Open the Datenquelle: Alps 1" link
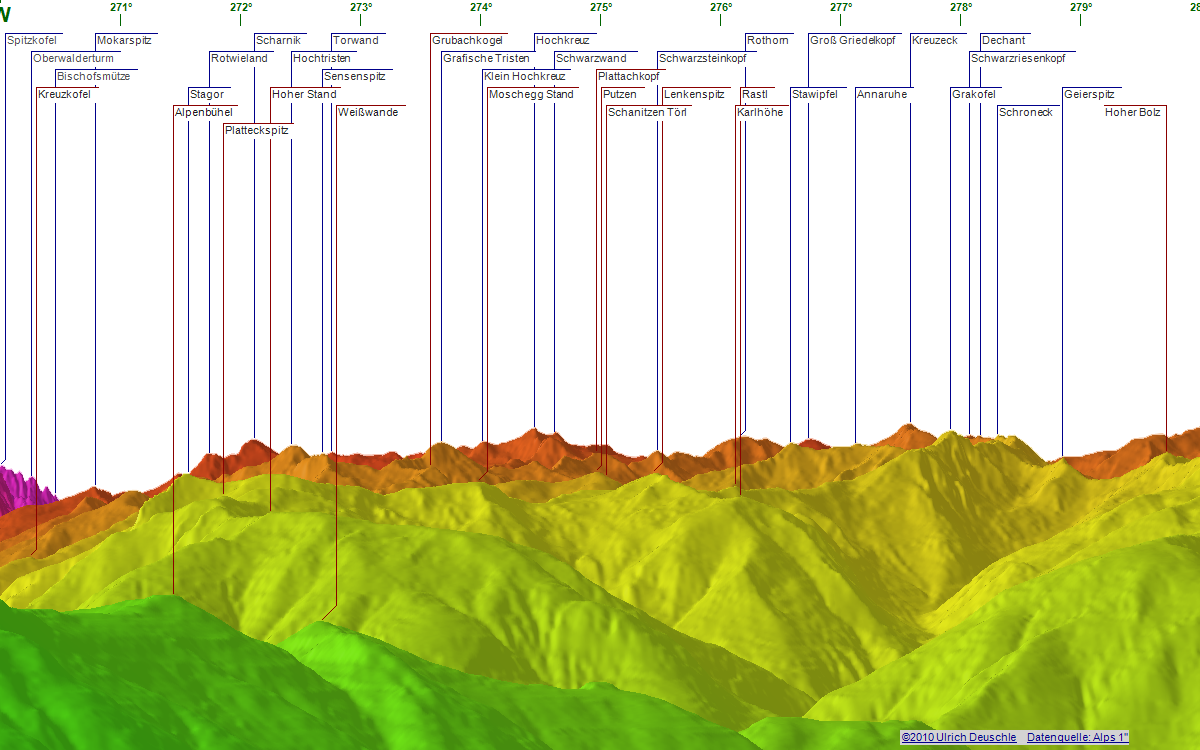The height and width of the screenshot is (750, 1200). (x=1077, y=737)
